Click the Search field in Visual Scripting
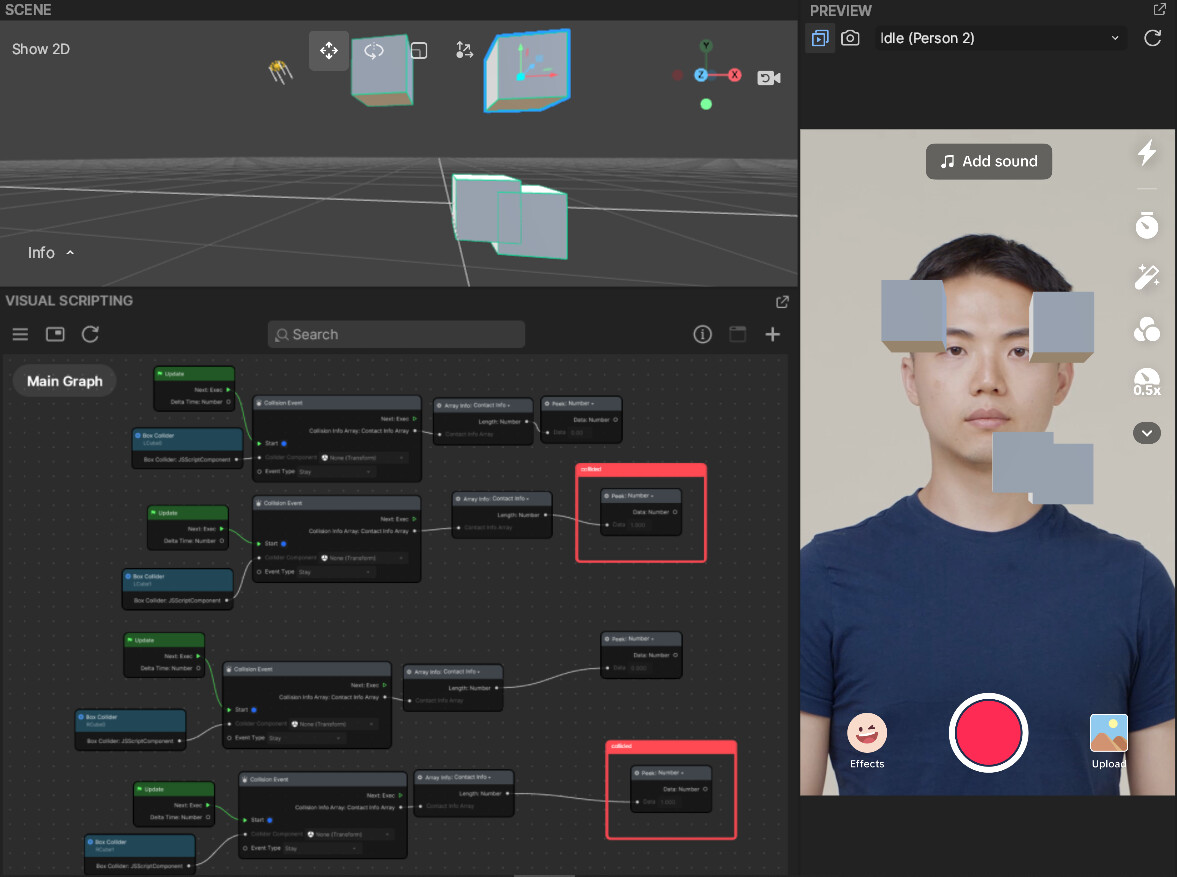 (x=396, y=334)
